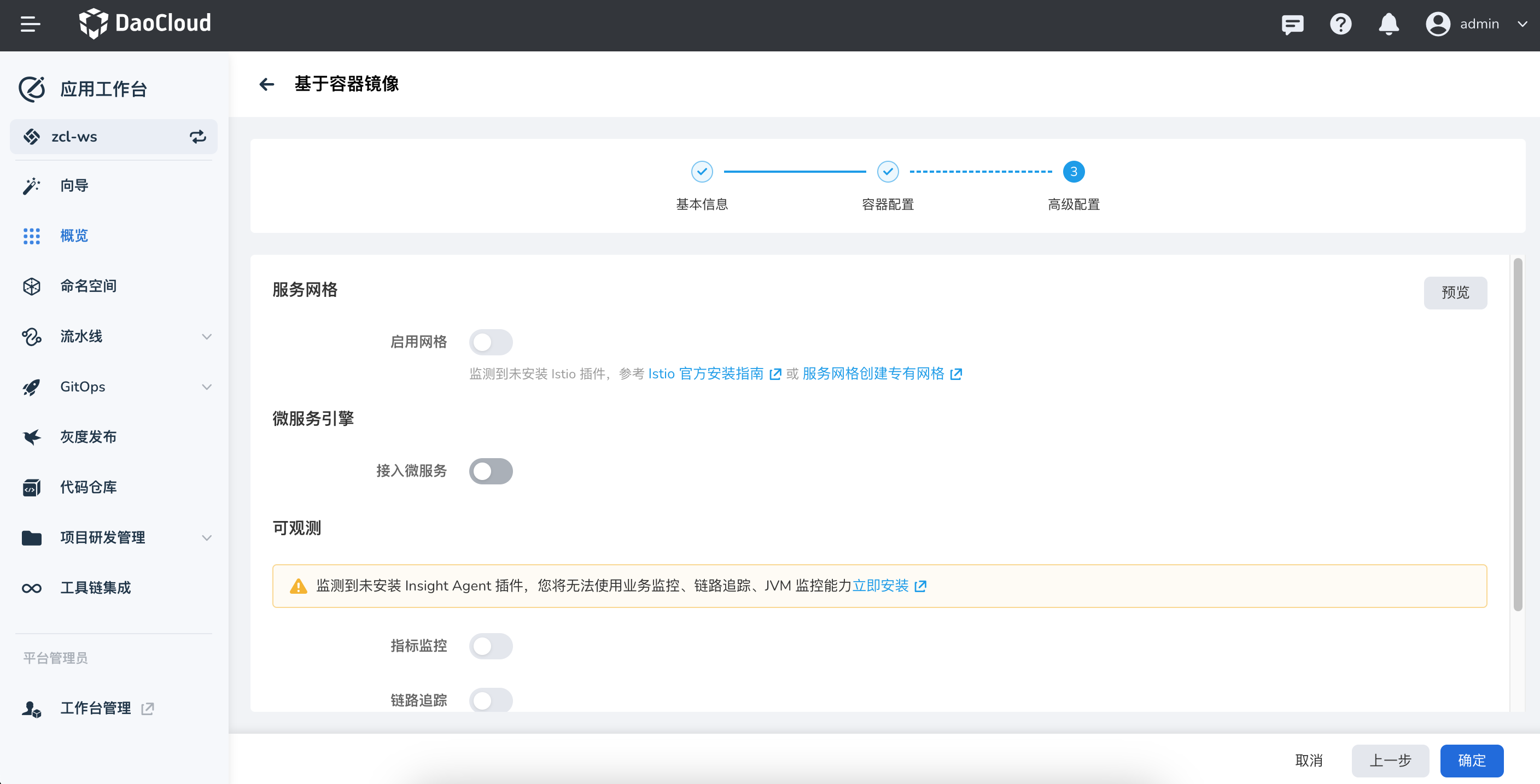Open the help question mark icon
This screenshot has height=784, width=1540.
[1340, 25]
